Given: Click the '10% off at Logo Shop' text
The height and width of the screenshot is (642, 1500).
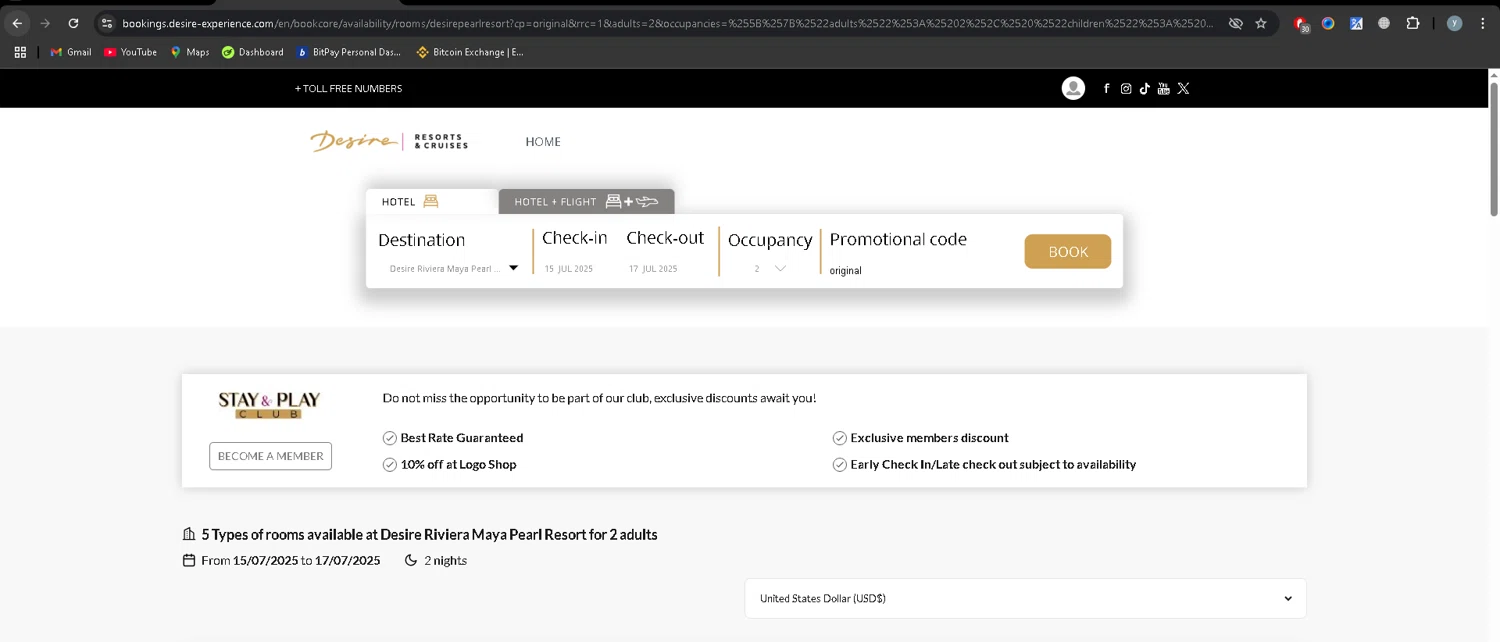Looking at the screenshot, I should coord(458,464).
